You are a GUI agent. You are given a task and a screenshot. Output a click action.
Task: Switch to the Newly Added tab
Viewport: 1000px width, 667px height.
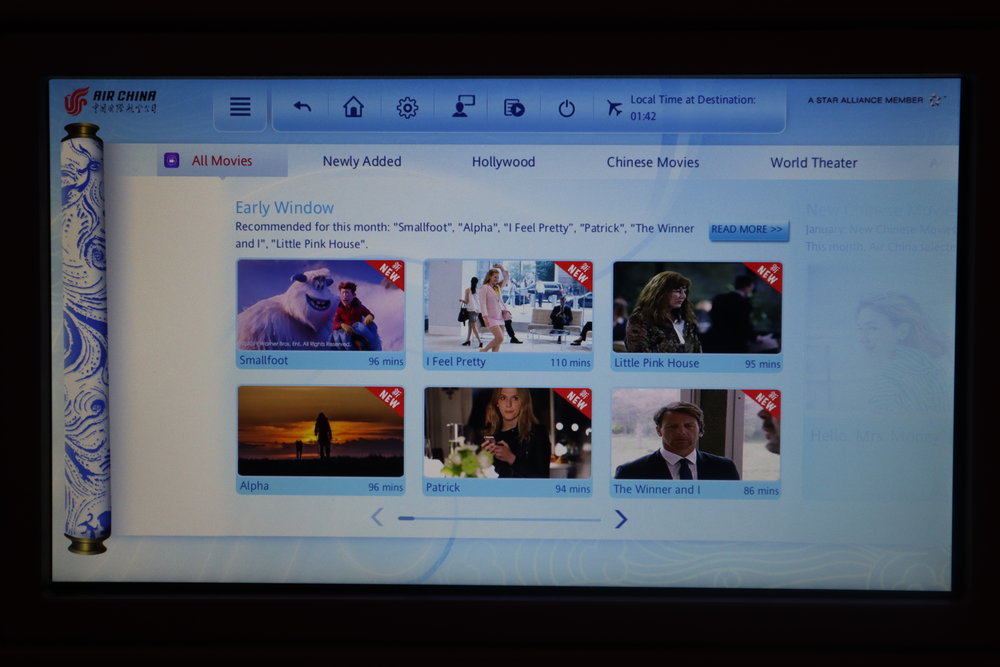coord(361,161)
